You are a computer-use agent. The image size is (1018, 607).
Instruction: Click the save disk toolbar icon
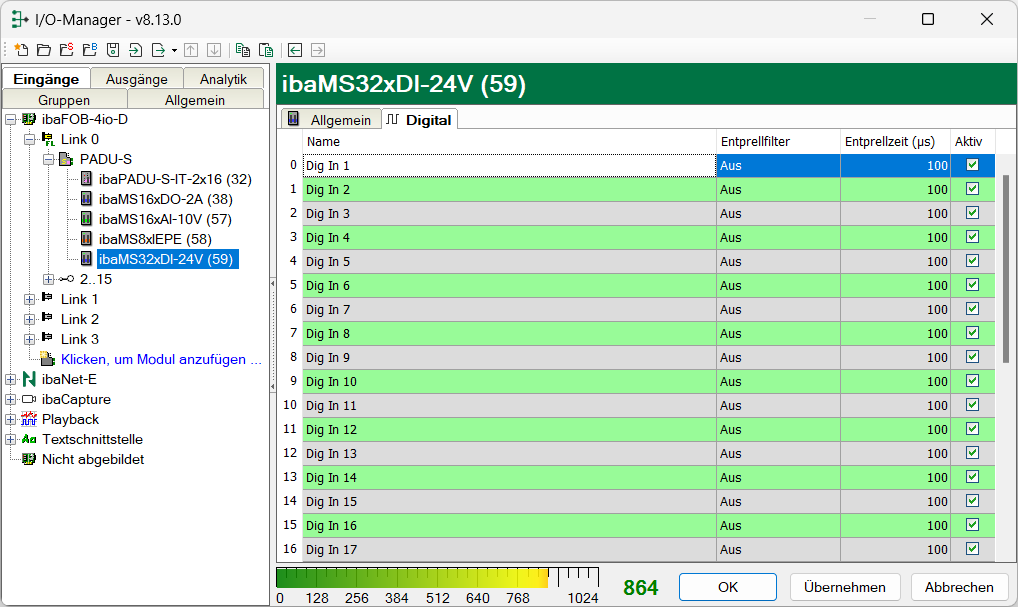[113, 49]
